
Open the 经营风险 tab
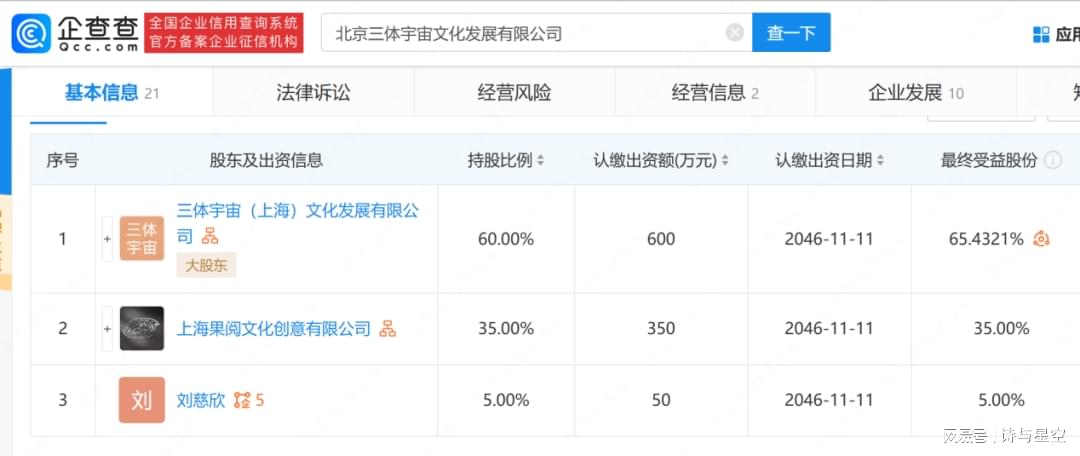click(x=515, y=92)
